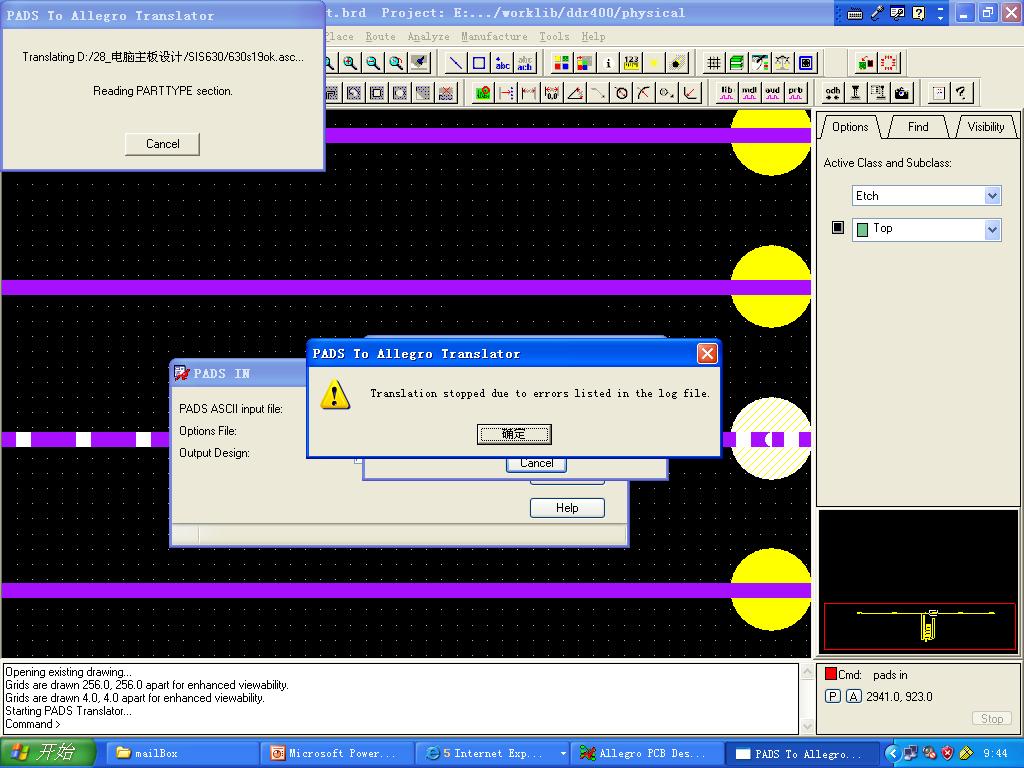Click Help button in PADS IN window
The height and width of the screenshot is (768, 1024).
567,507
